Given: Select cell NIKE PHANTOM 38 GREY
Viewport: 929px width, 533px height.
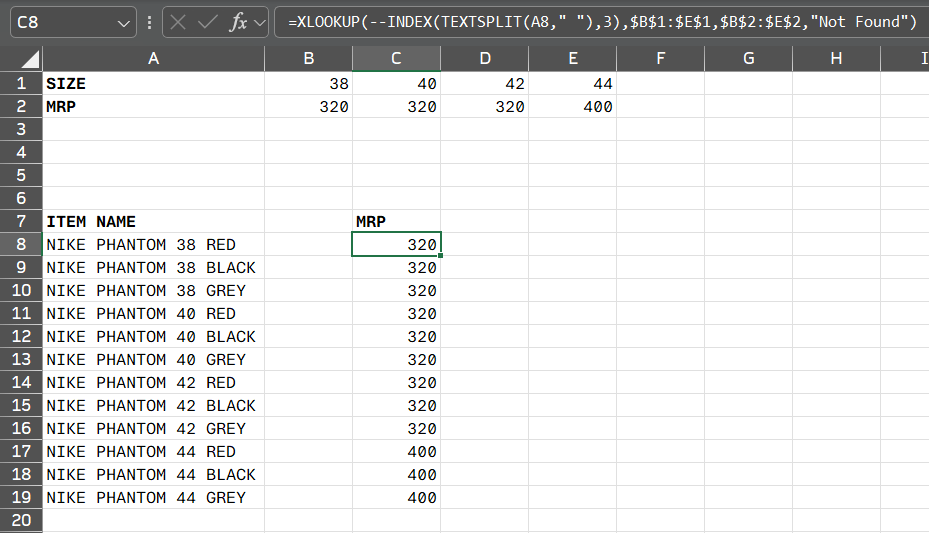Looking at the screenshot, I should click(153, 291).
